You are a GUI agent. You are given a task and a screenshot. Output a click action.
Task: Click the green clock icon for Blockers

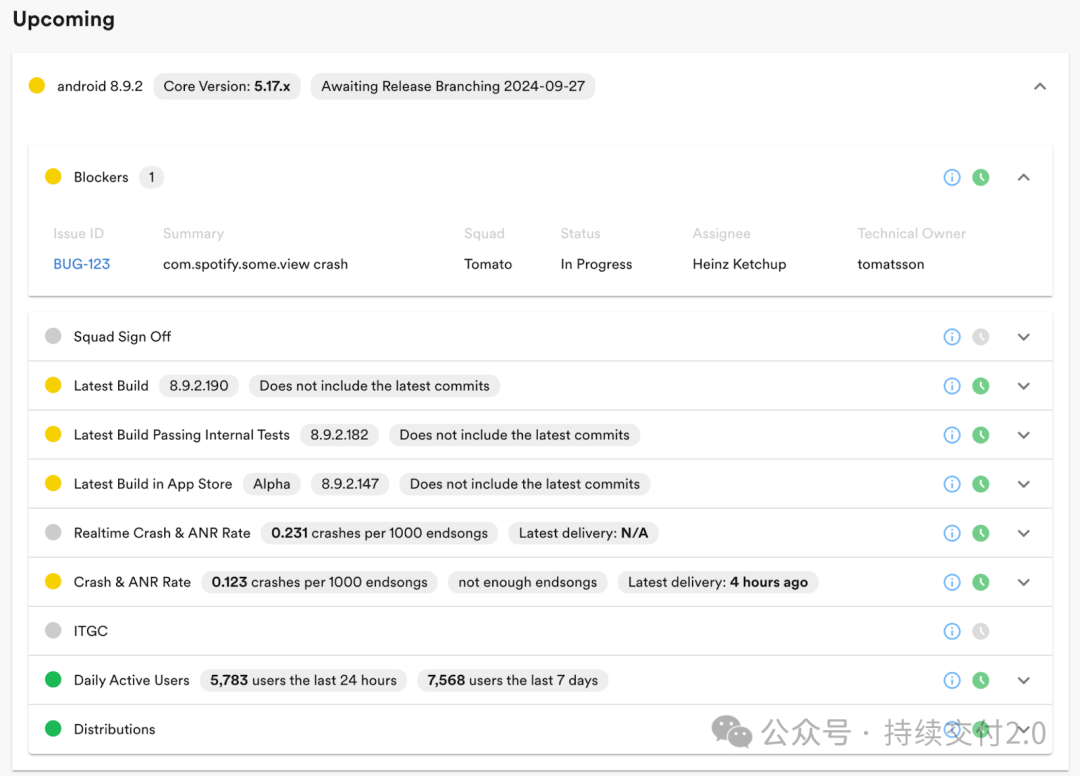[x=981, y=178]
